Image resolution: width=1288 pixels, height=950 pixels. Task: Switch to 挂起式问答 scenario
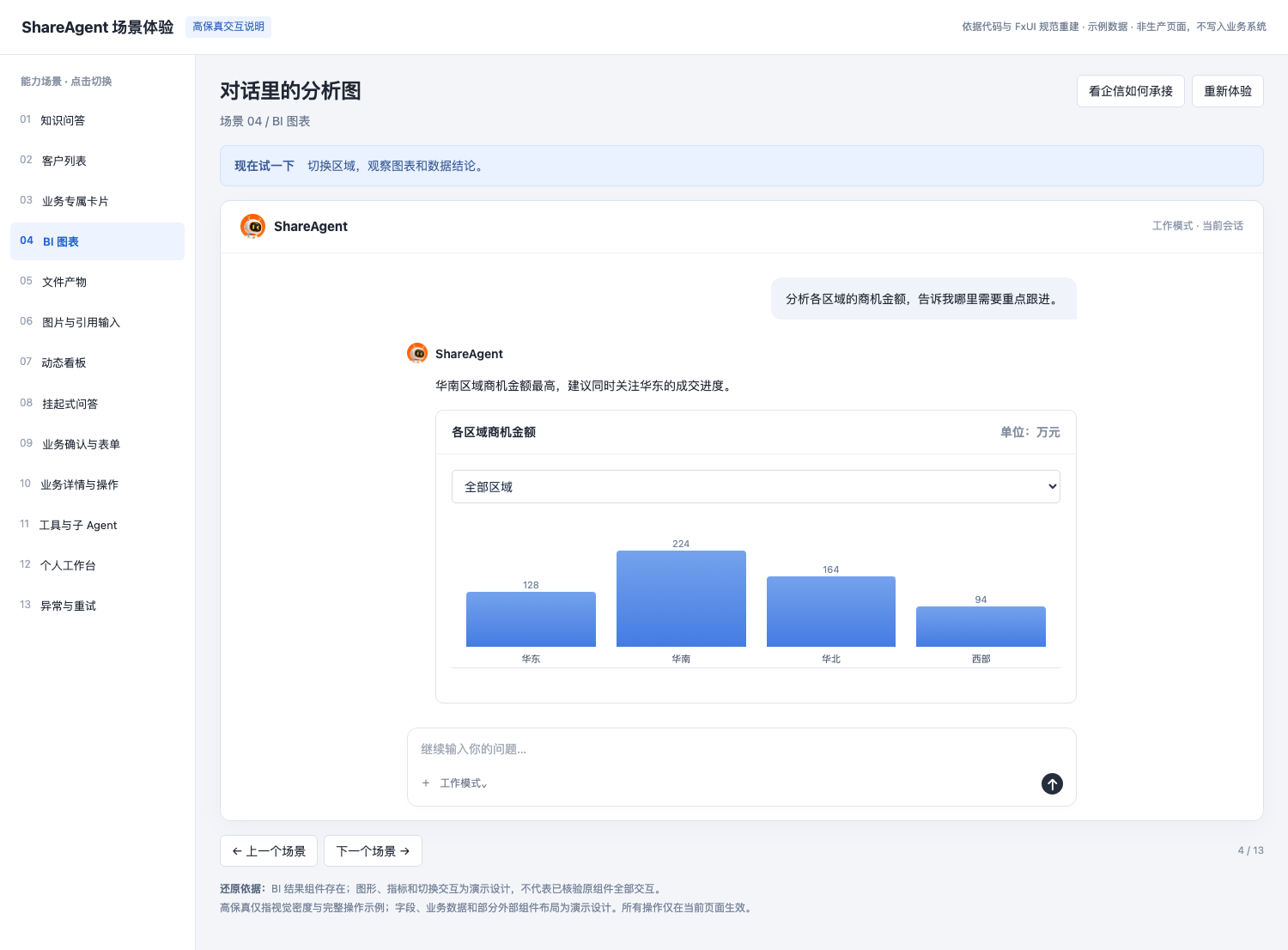pos(97,404)
